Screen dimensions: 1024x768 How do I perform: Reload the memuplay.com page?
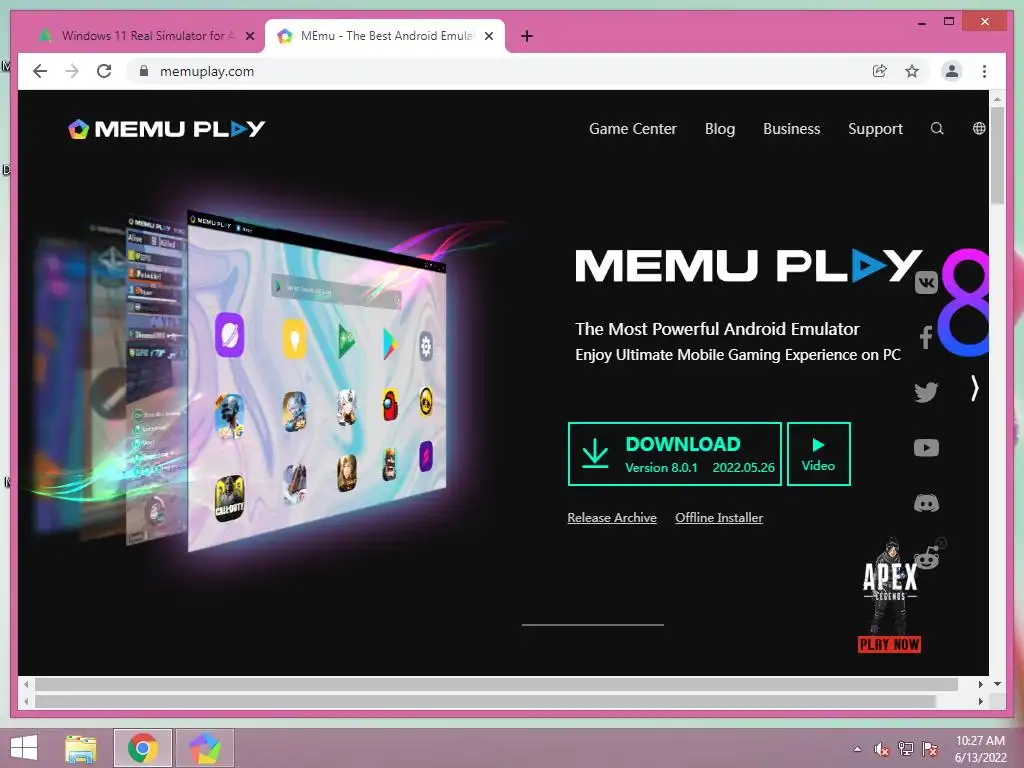point(104,71)
